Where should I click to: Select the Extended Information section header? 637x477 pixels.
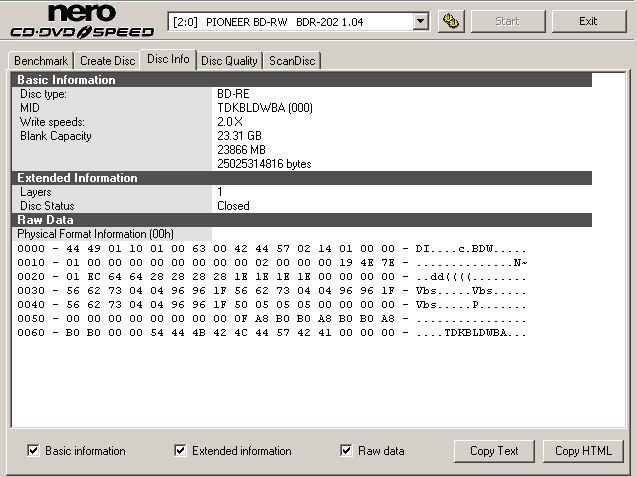[301, 178]
